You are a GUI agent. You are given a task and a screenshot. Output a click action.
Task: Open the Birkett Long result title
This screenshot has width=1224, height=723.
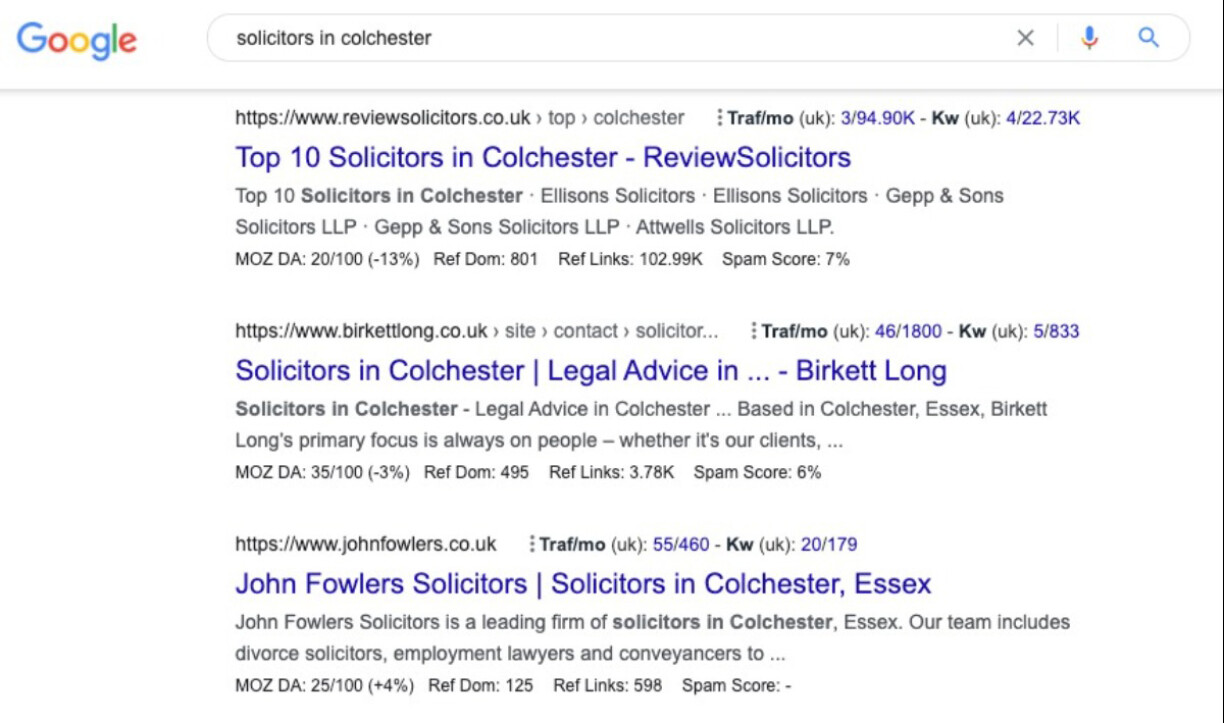590,370
